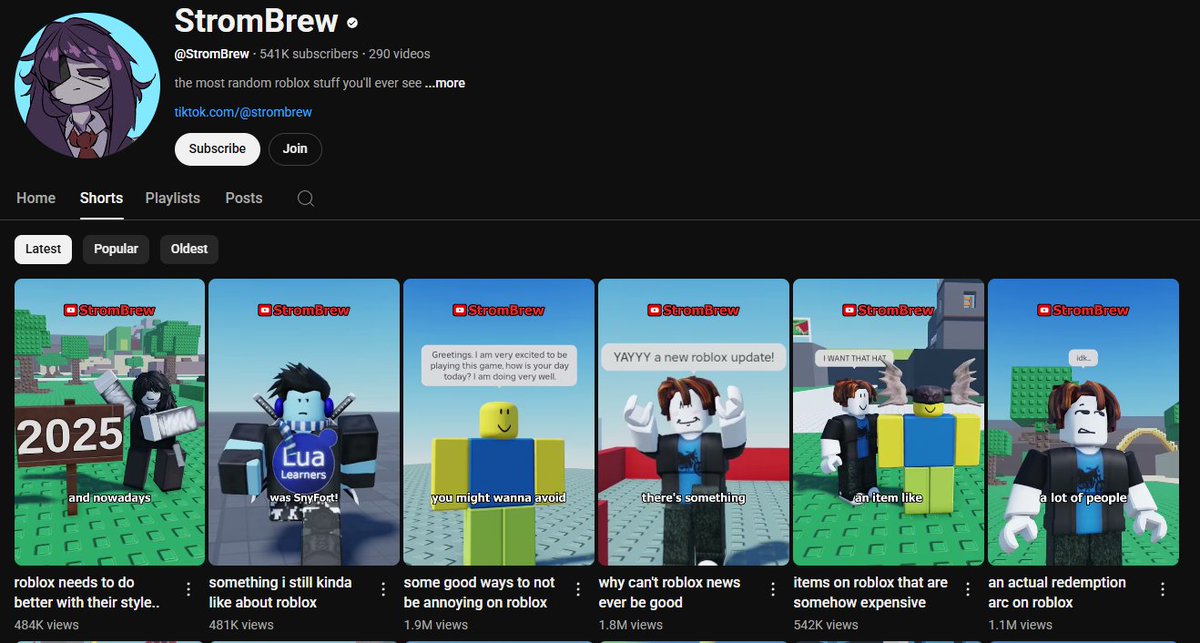
Task: Click title 'an actual redemption arc on roblox'
Action: click(1057, 592)
